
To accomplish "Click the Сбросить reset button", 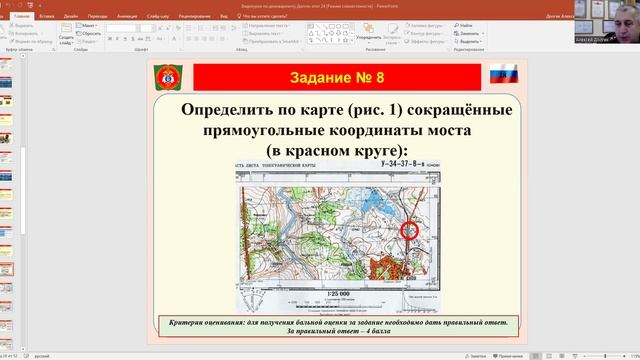I will 88,33.
